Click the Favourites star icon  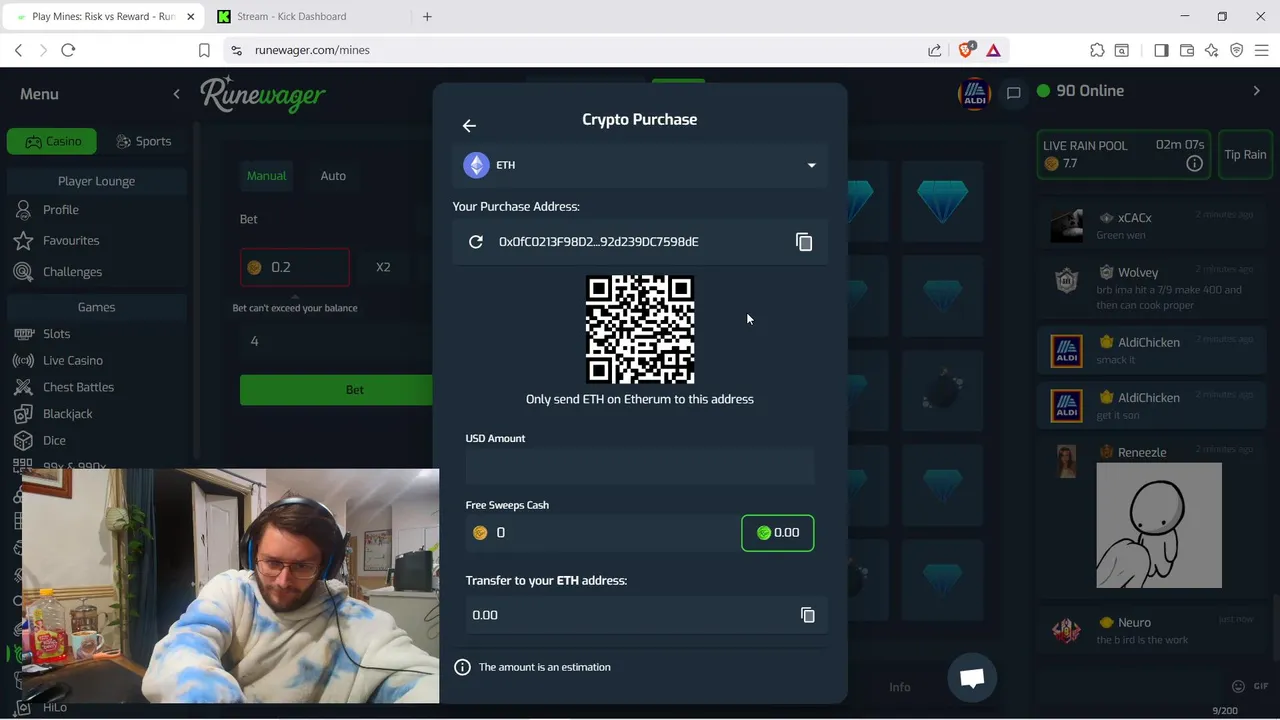pos(23,241)
